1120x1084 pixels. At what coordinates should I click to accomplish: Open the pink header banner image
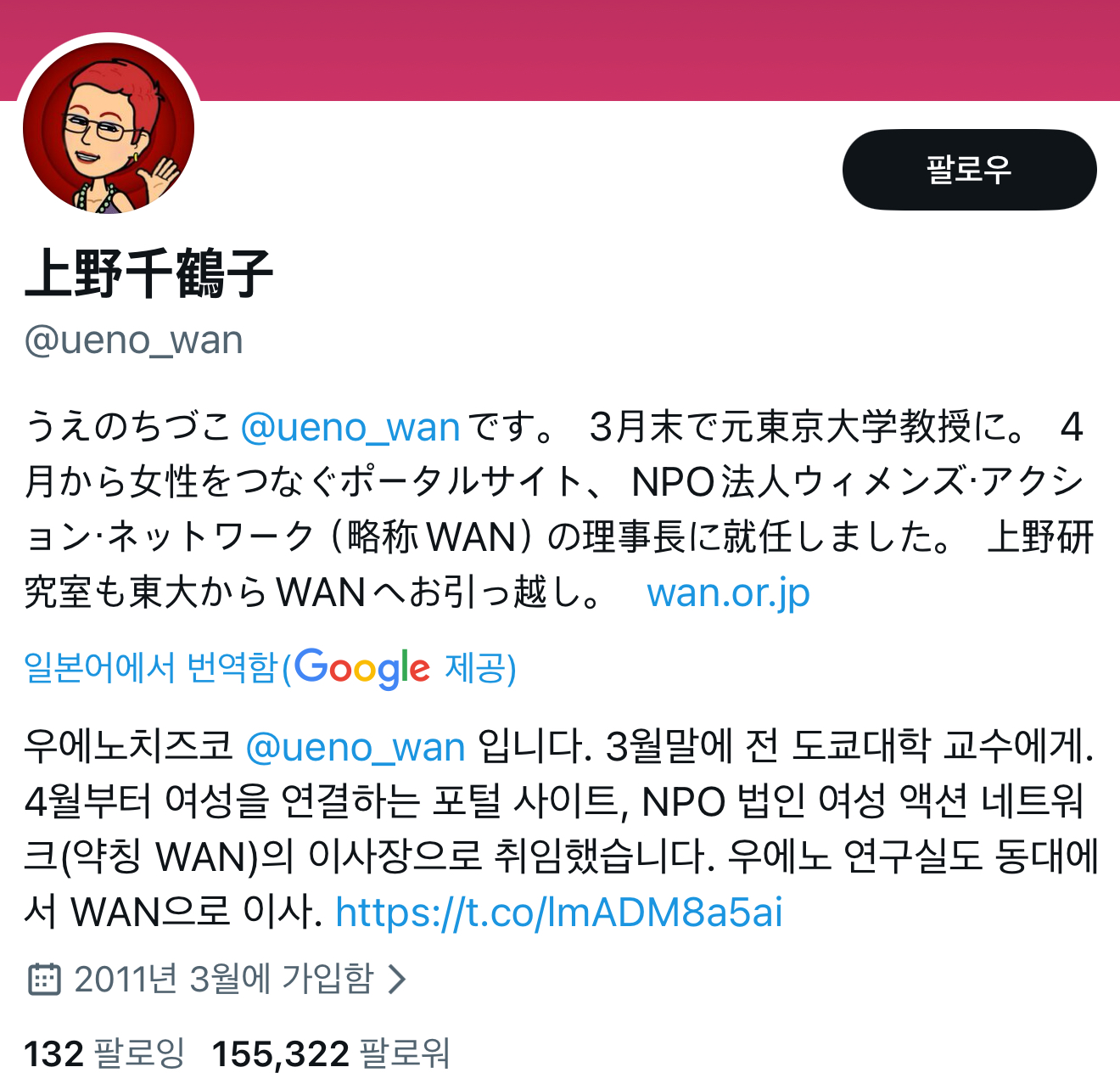[560, 50]
